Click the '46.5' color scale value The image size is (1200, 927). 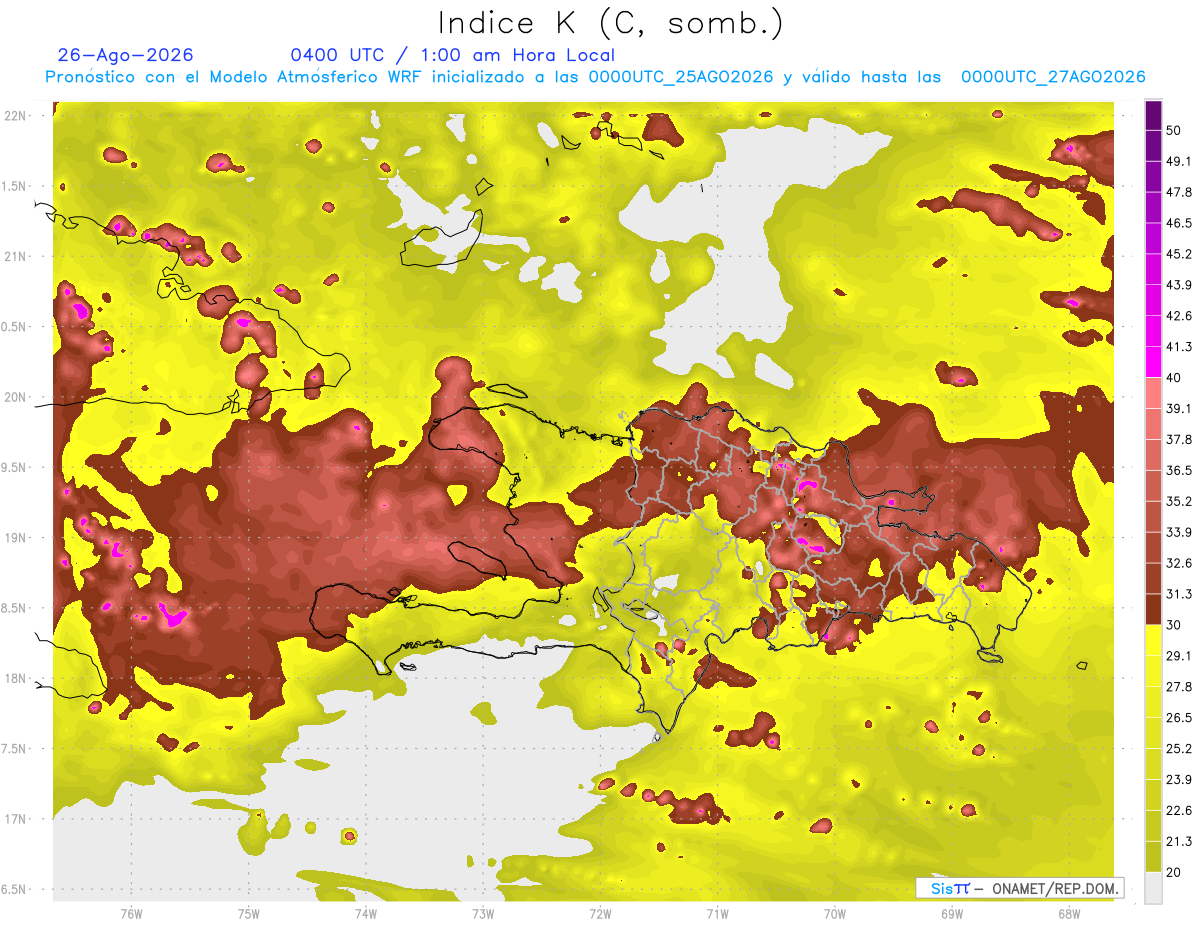(1178, 223)
